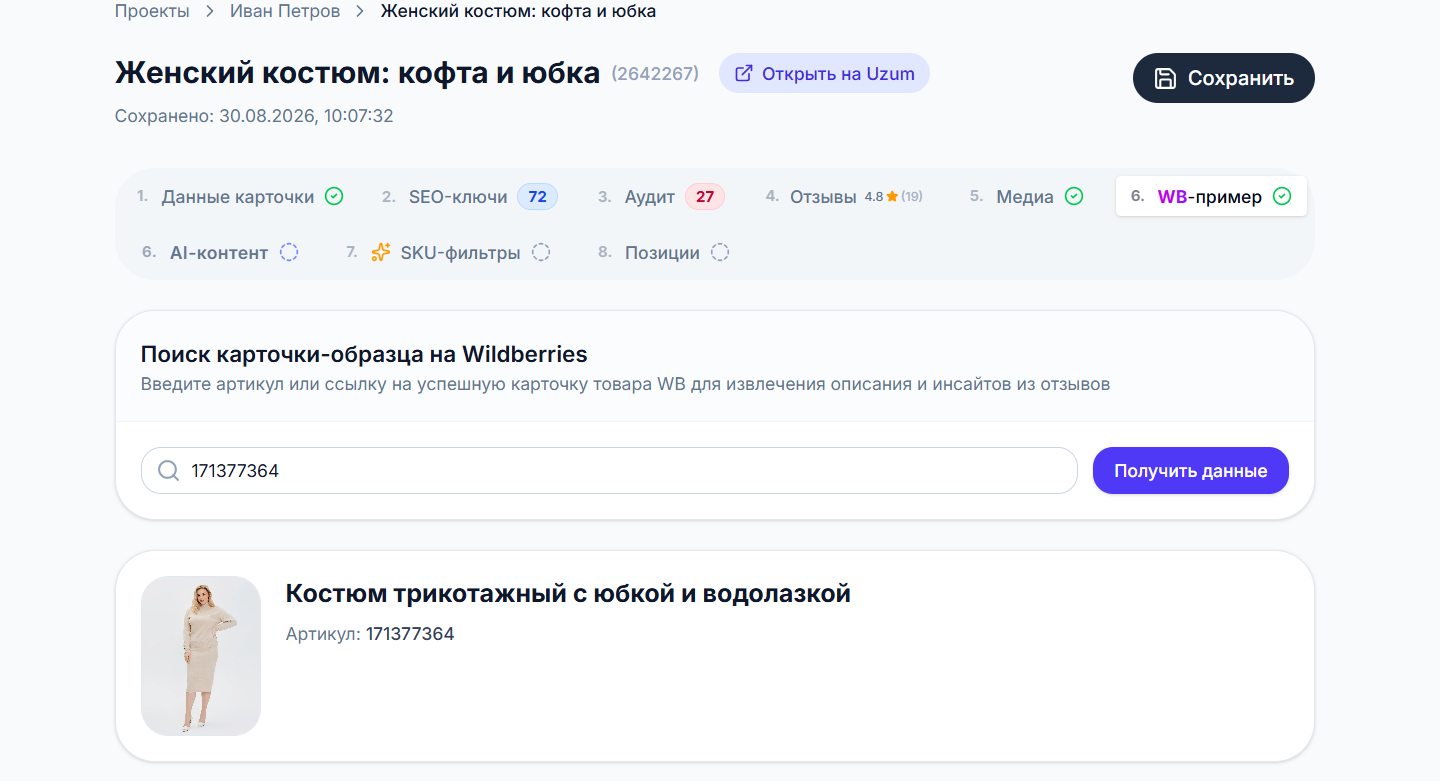The height and width of the screenshot is (781, 1440).
Task: Open the Иван Петров breadcrumb
Action: pyautogui.click(x=285, y=12)
